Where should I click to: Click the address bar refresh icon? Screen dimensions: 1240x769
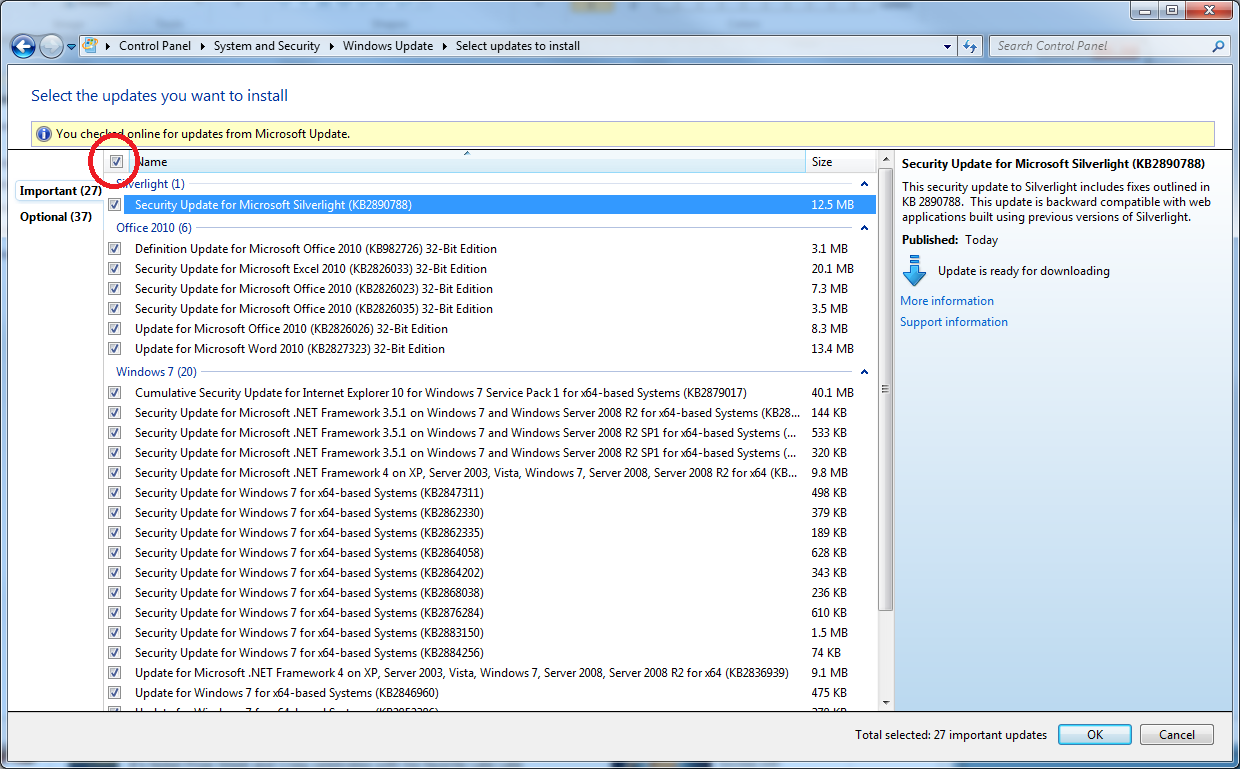pos(969,46)
